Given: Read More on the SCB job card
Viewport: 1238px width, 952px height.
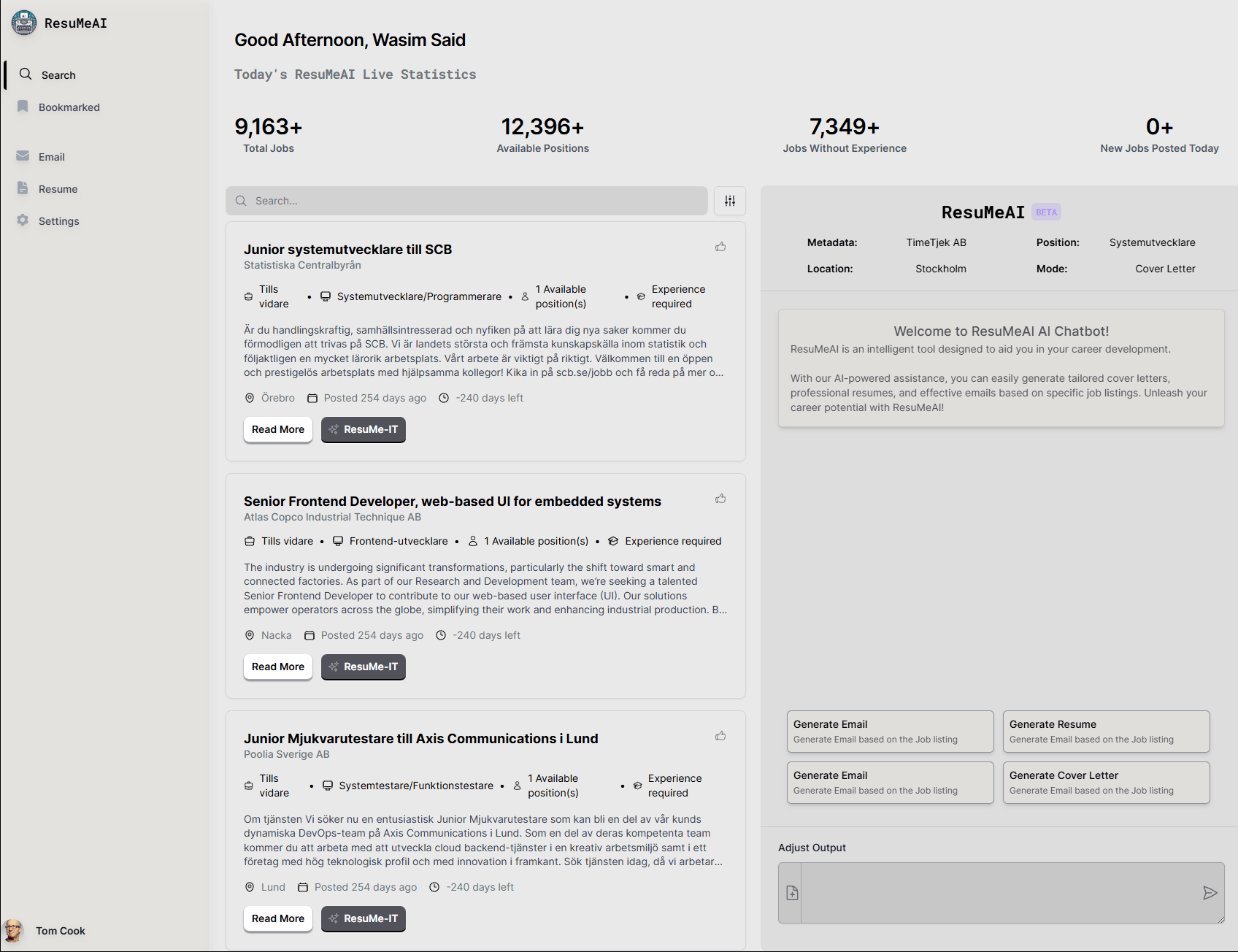Looking at the screenshot, I should (x=278, y=429).
